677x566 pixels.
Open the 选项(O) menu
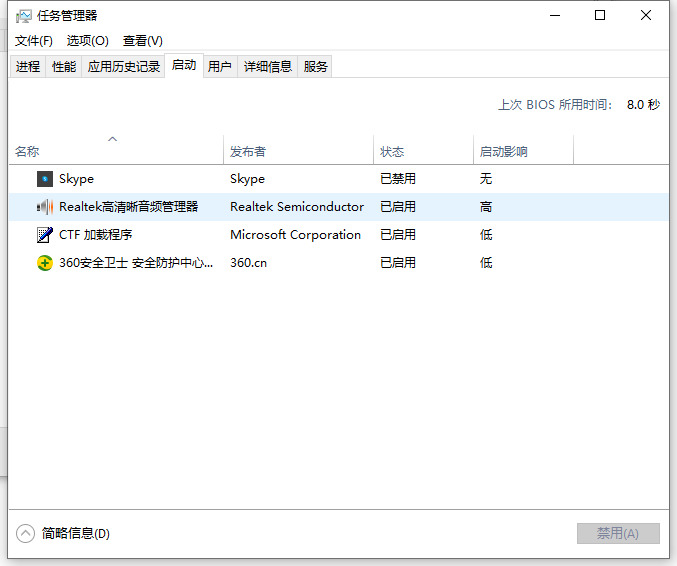click(88, 41)
